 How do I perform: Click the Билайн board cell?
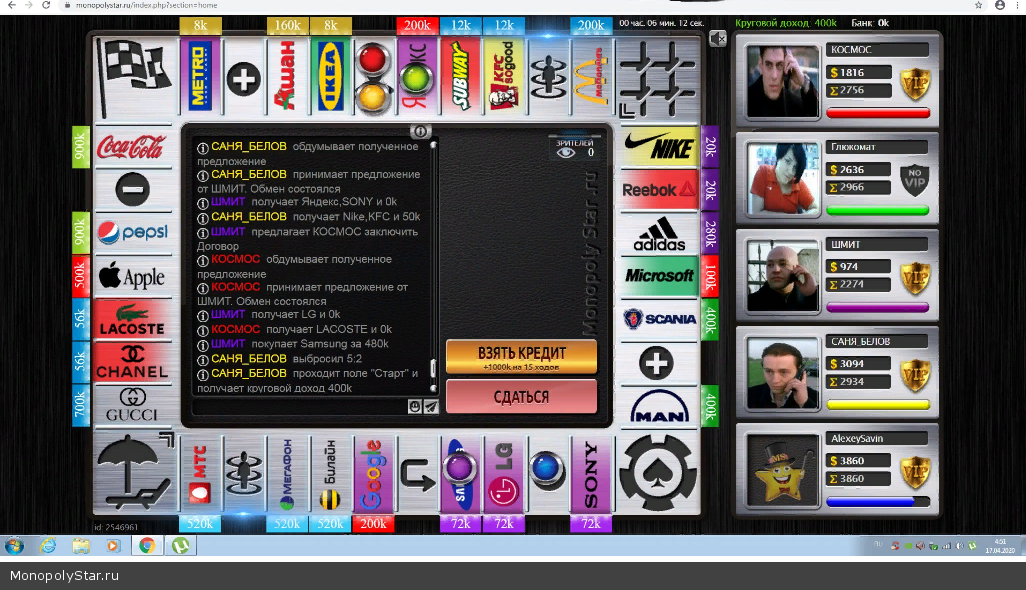(x=330, y=474)
